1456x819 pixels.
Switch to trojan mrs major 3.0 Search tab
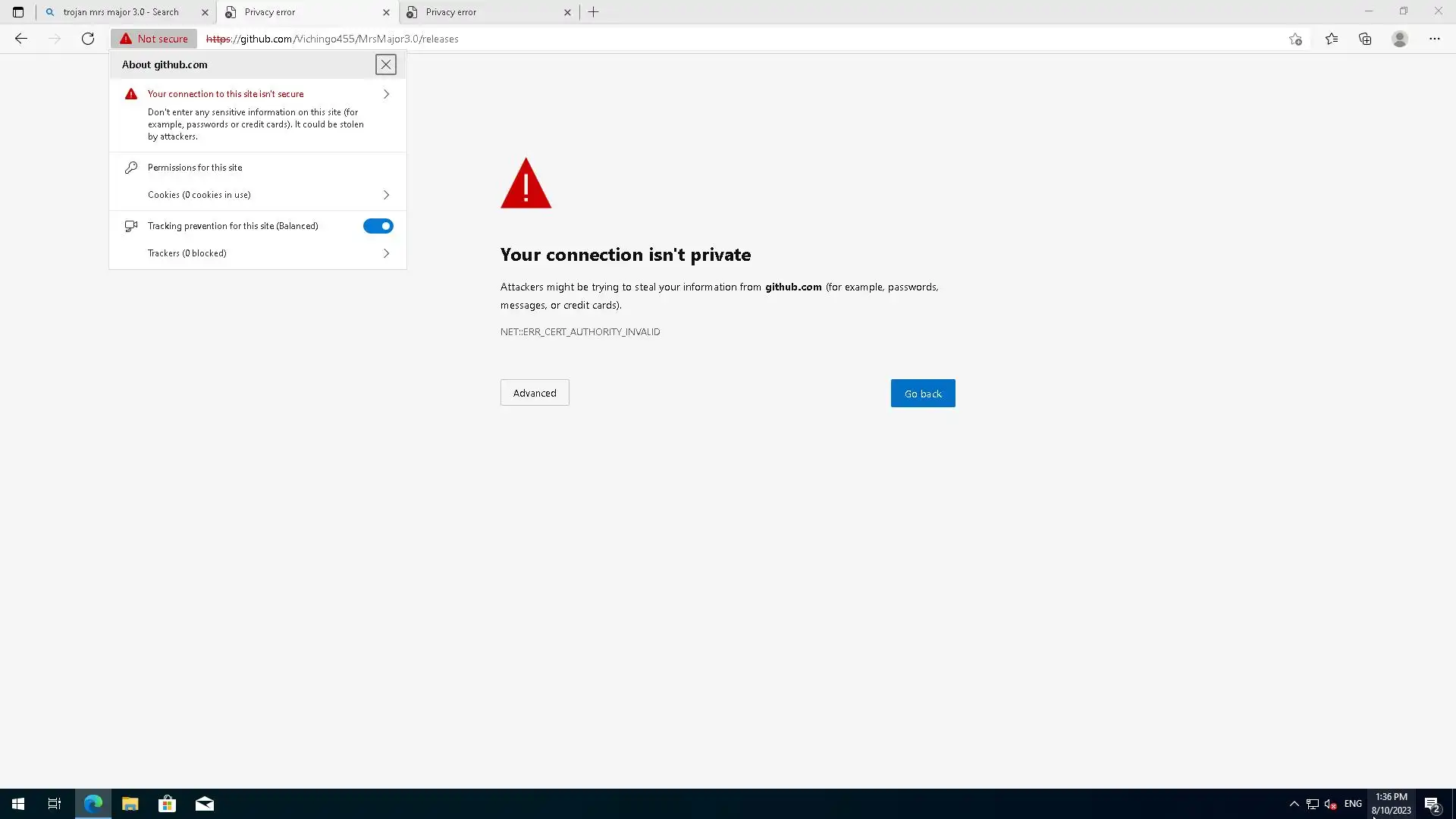(x=121, y=12)
